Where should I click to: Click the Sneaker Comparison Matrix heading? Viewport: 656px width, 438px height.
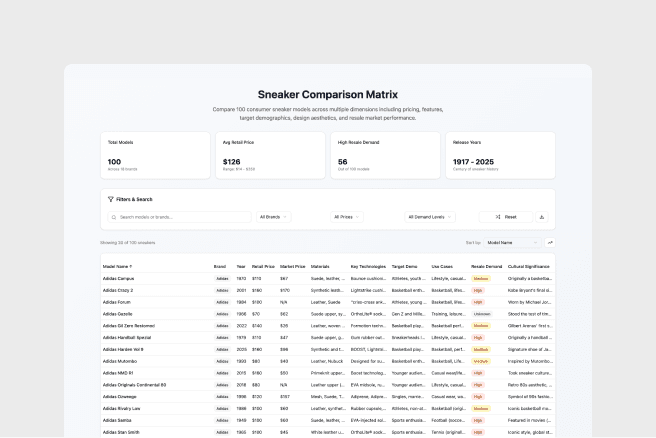pos(328,95)
